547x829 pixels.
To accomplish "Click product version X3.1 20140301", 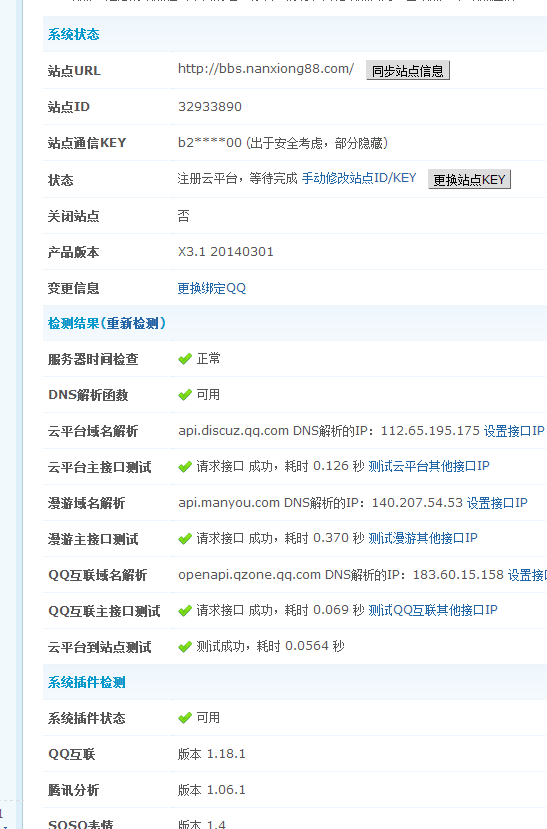I will [226, 252].
